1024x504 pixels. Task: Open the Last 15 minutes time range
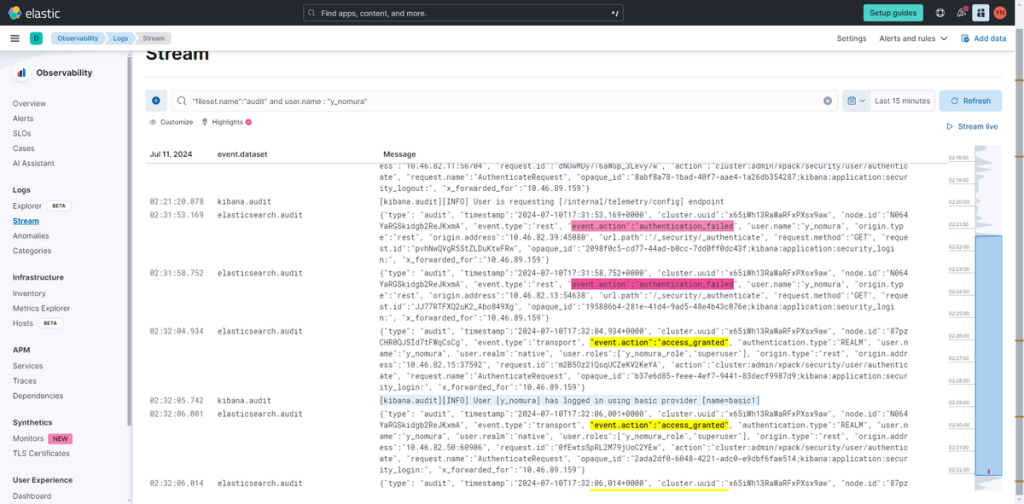(902, 100)
